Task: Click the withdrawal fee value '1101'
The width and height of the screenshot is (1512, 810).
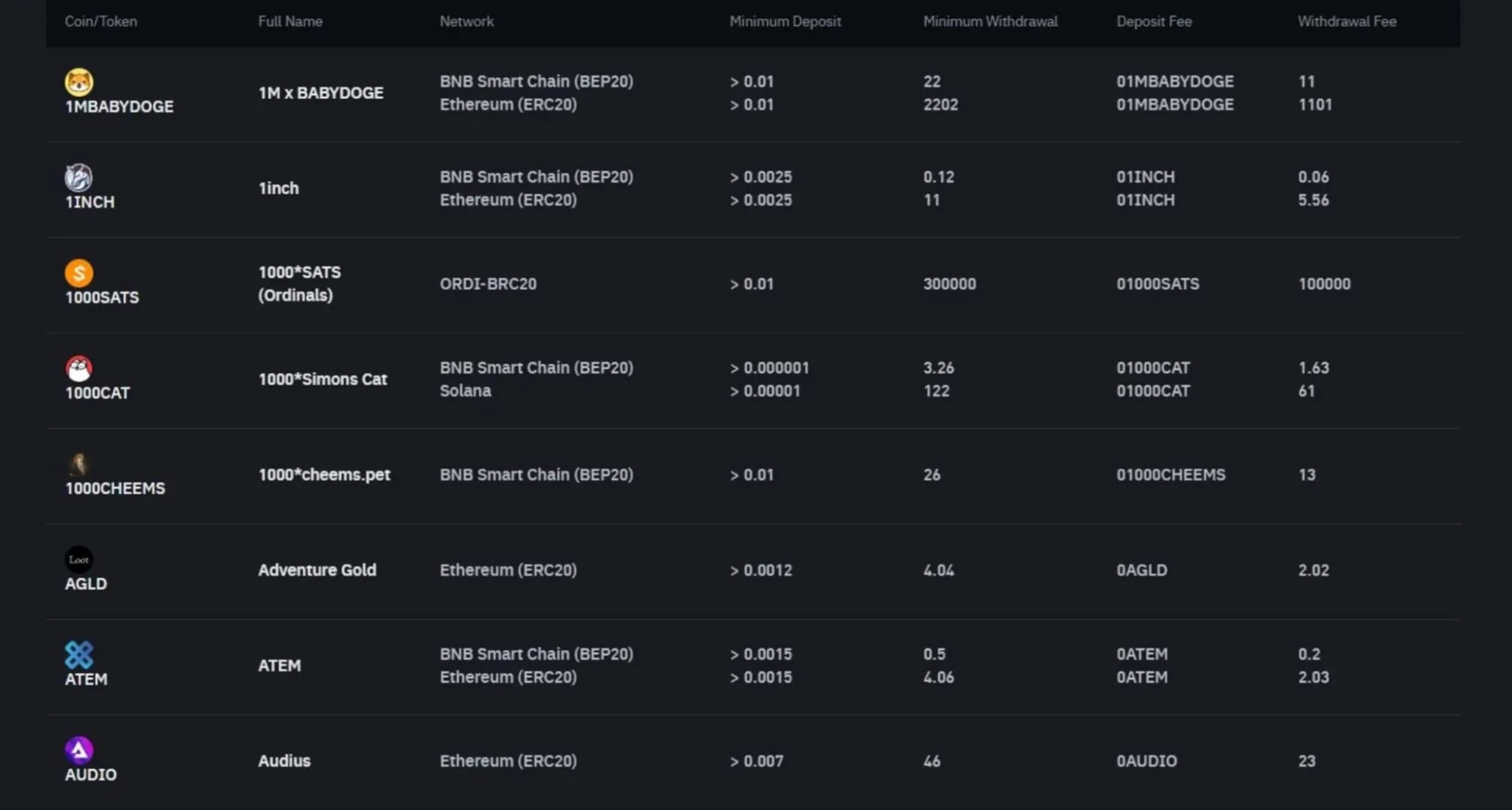Action: click(x=1315, y=105)
